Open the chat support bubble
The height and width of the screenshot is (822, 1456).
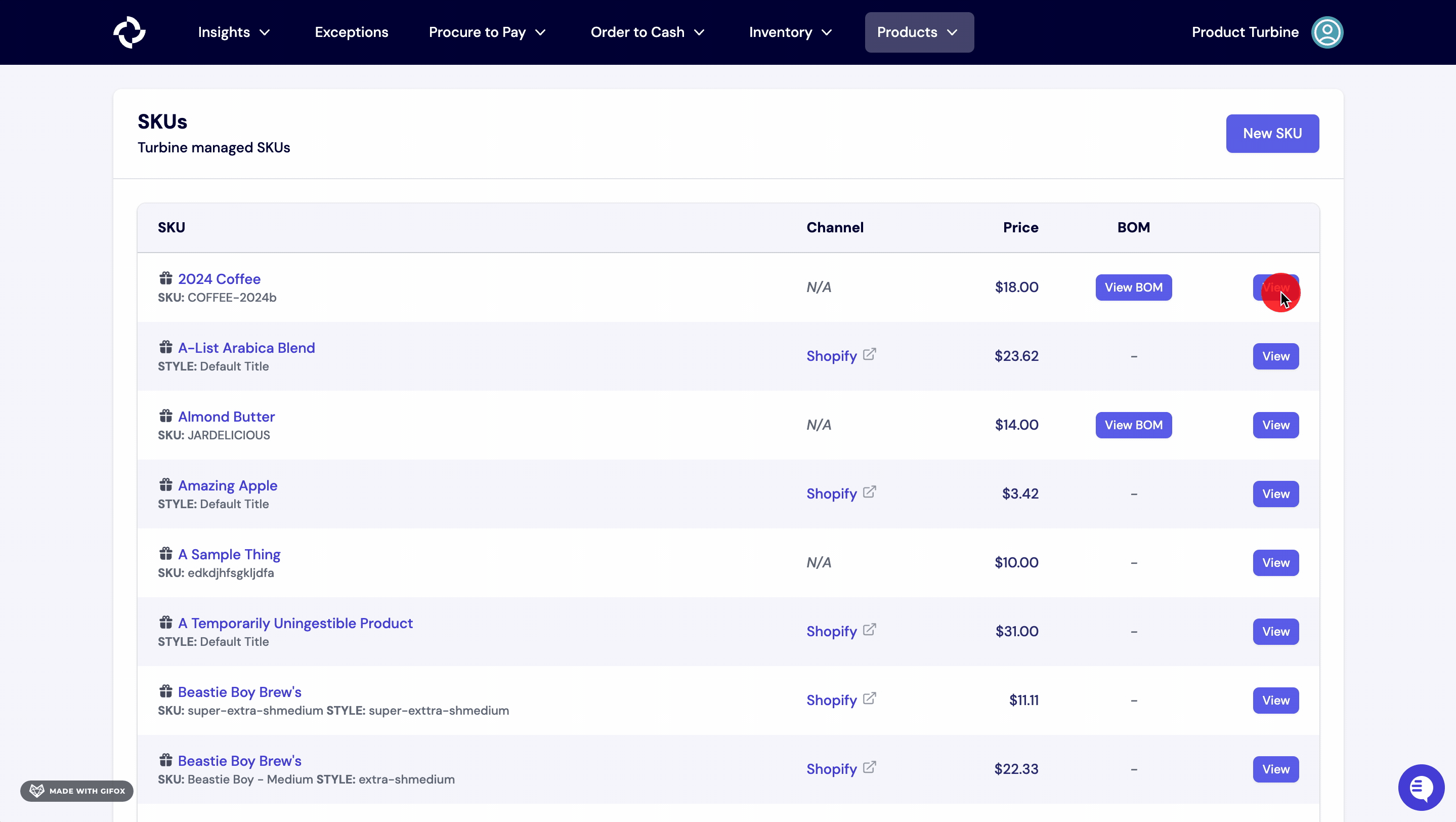pos(1421,787)
